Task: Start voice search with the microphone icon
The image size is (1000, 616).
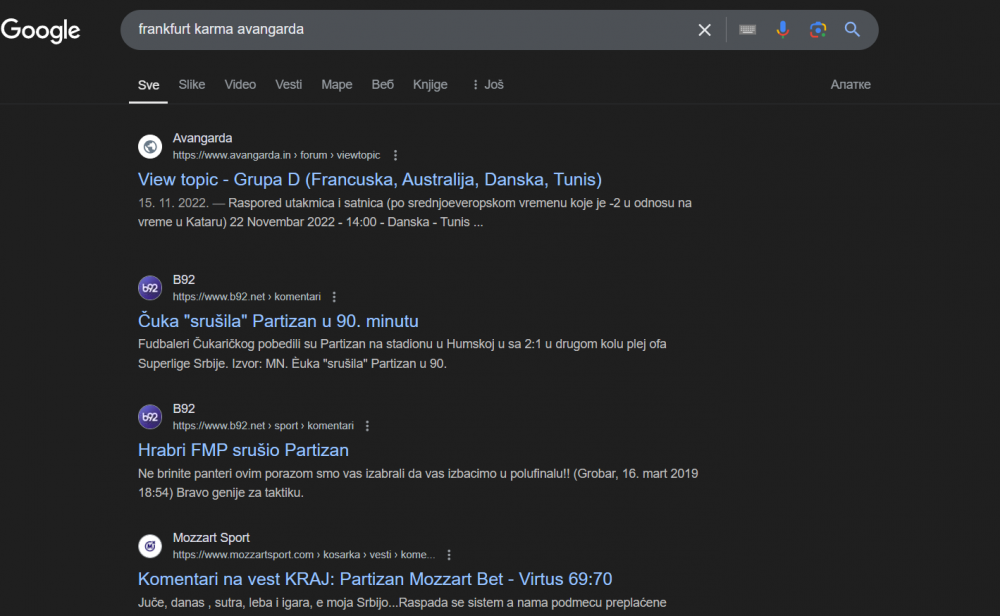Action: click(x=783, y=29)
